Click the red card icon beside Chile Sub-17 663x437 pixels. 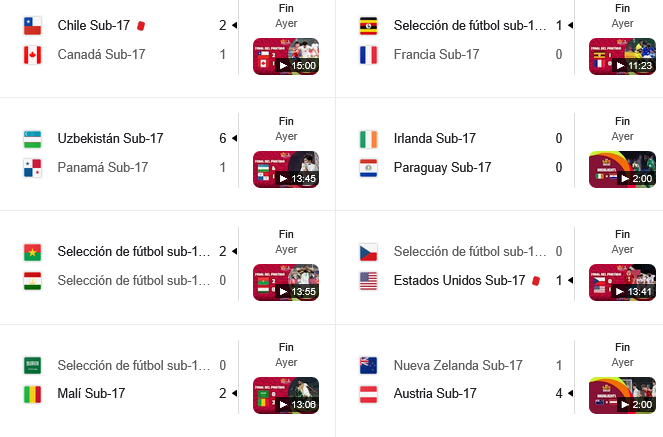click(x=141, y=25)
